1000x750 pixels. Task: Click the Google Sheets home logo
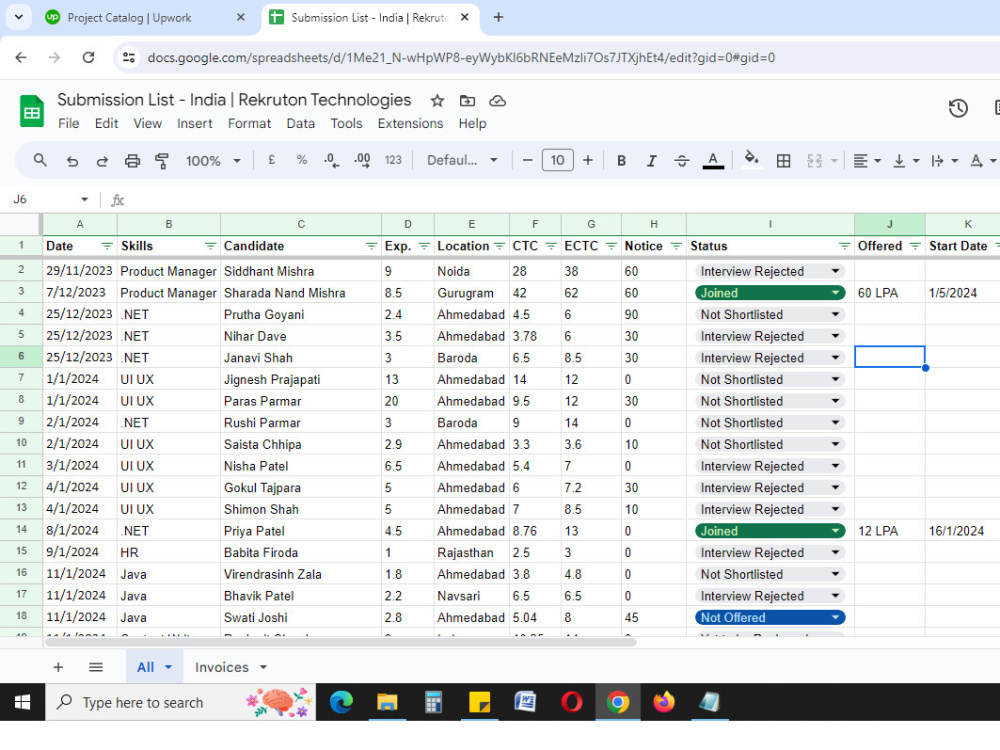(x=31, y=111)
